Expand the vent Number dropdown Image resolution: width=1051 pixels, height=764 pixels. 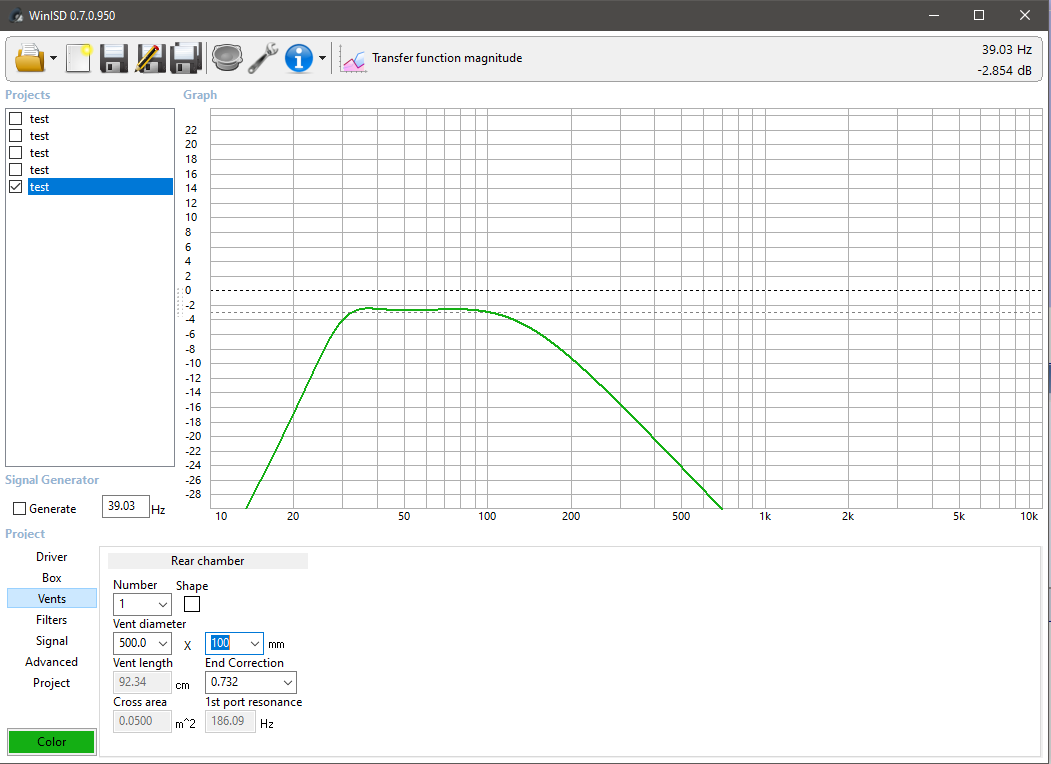pyautogui.click(x=162, y=604)
